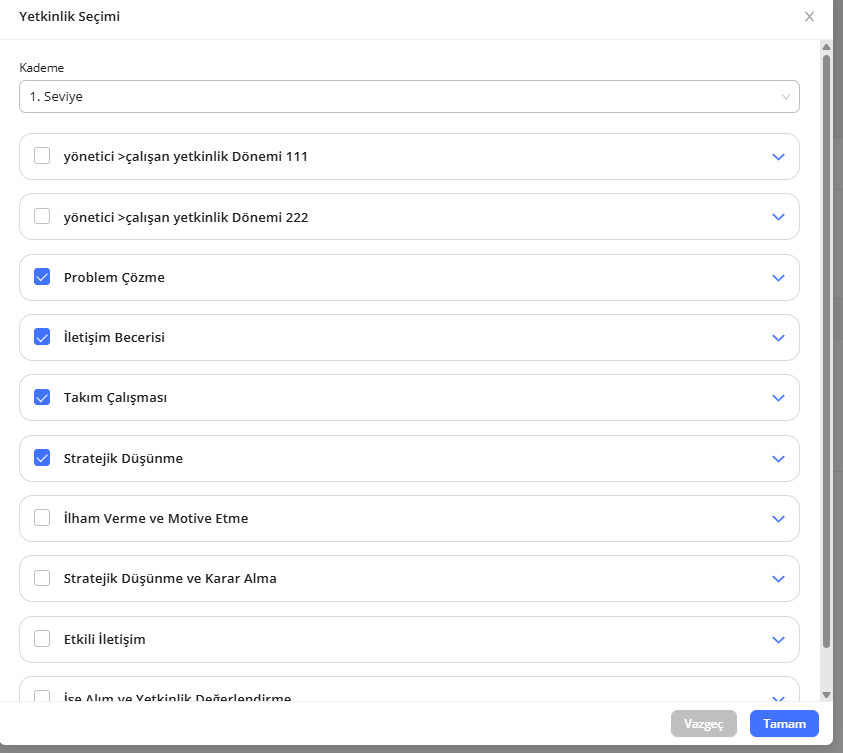Expand the Dönemi 111 row chevron
This screenshot has width=843, height=753.
pos(779,157)
